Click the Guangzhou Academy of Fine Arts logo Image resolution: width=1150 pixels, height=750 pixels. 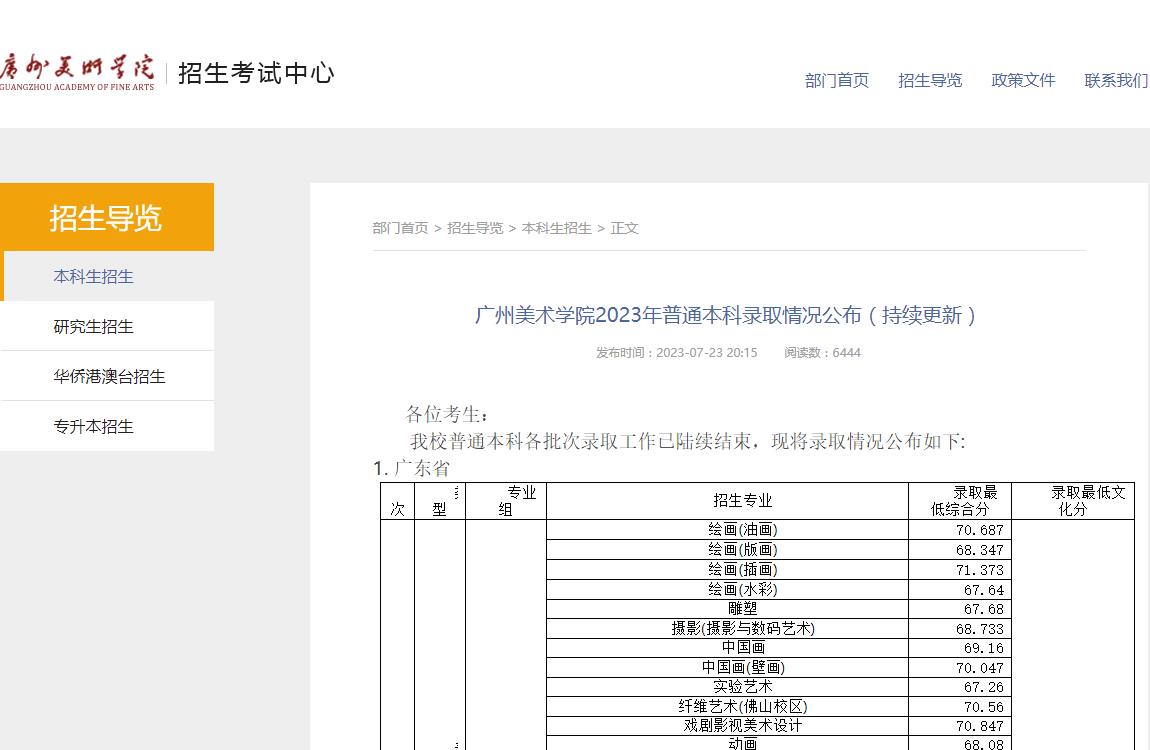point(77,73)
